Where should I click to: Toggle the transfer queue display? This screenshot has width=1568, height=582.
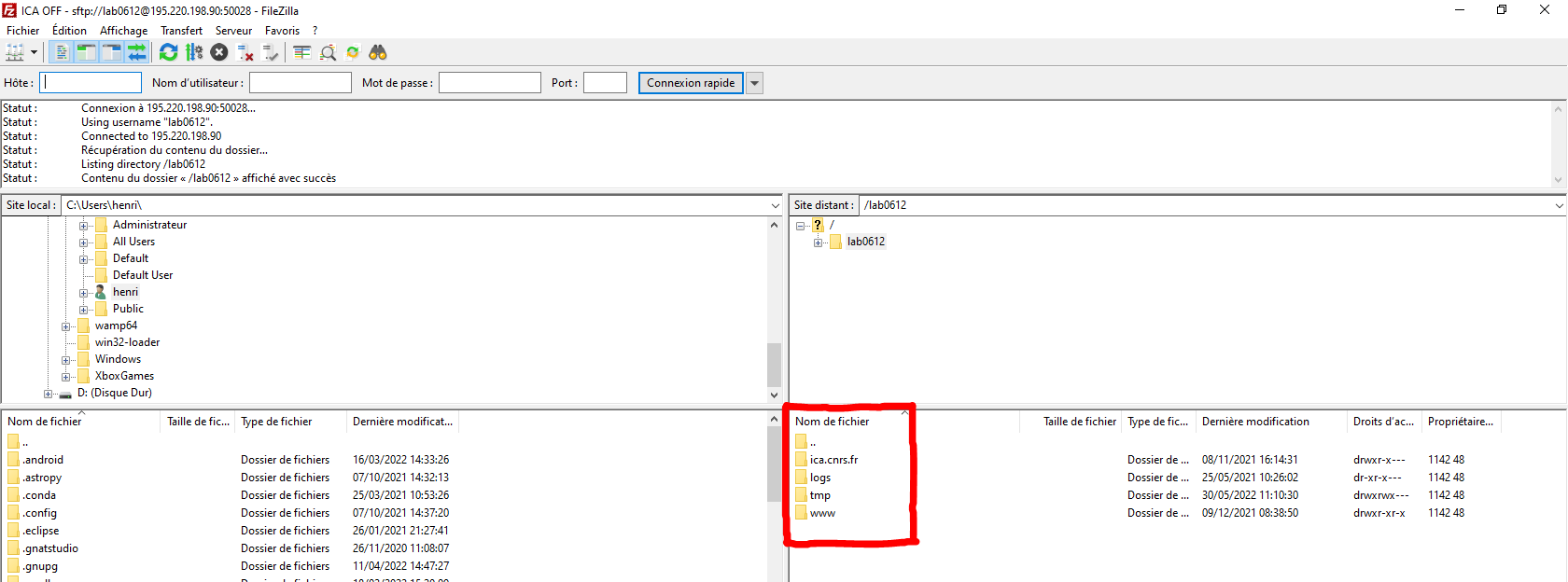click(136, 52)
